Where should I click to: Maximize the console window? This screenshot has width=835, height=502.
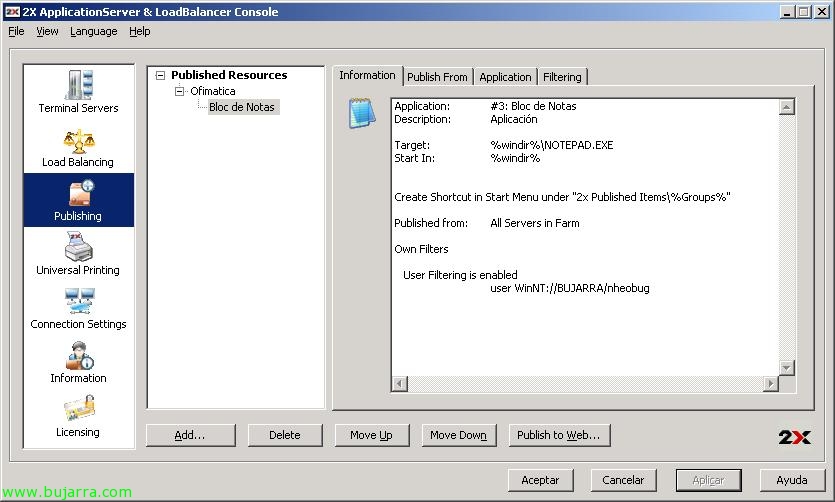(x=804, y=12)
